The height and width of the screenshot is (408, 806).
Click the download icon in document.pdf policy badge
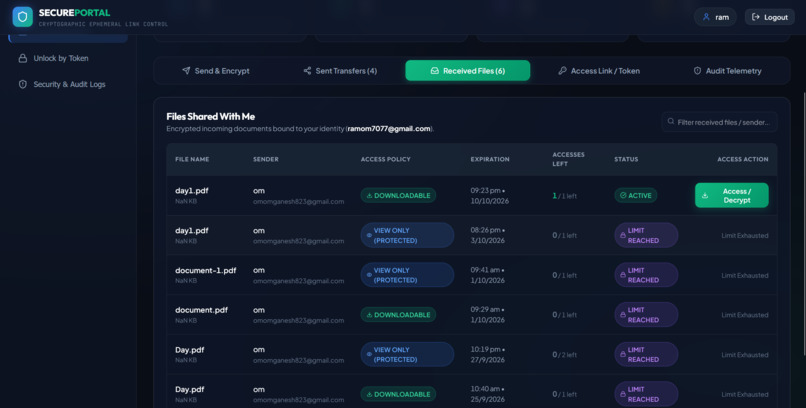[x=369, y=315]
